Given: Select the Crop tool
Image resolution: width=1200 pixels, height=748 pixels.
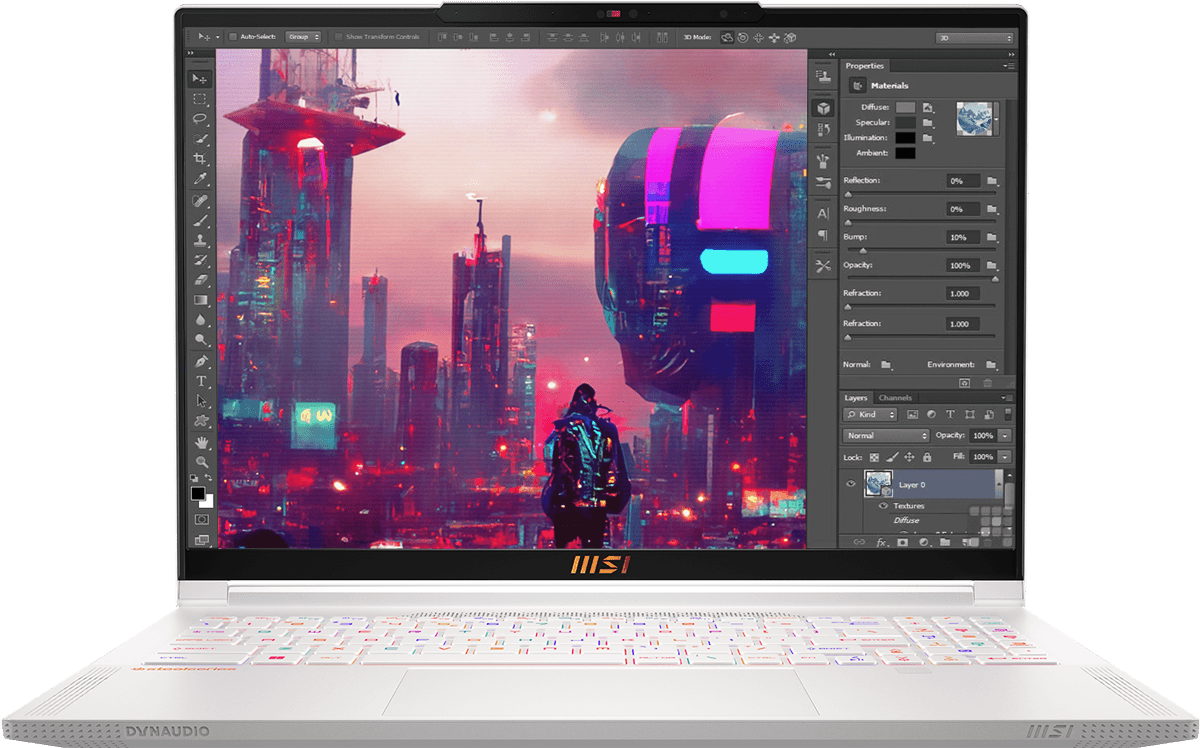Looking at the screenshot, I should pyautogui.click(x=200, y=159).
